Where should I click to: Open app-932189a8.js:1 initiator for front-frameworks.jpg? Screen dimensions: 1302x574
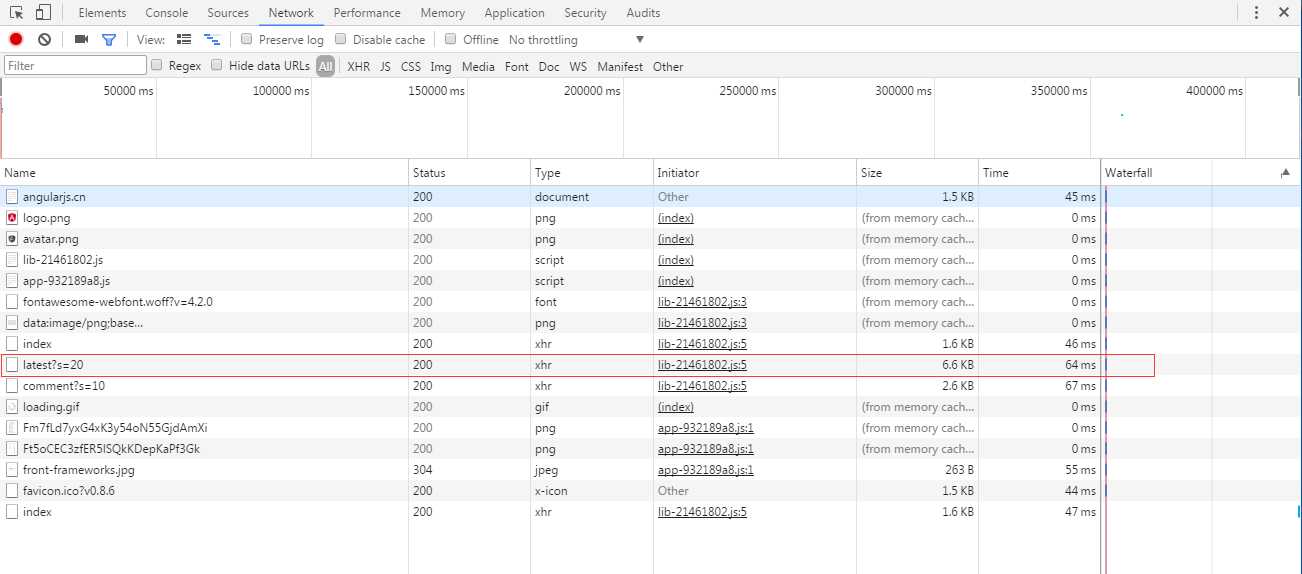tap(706, 470)
